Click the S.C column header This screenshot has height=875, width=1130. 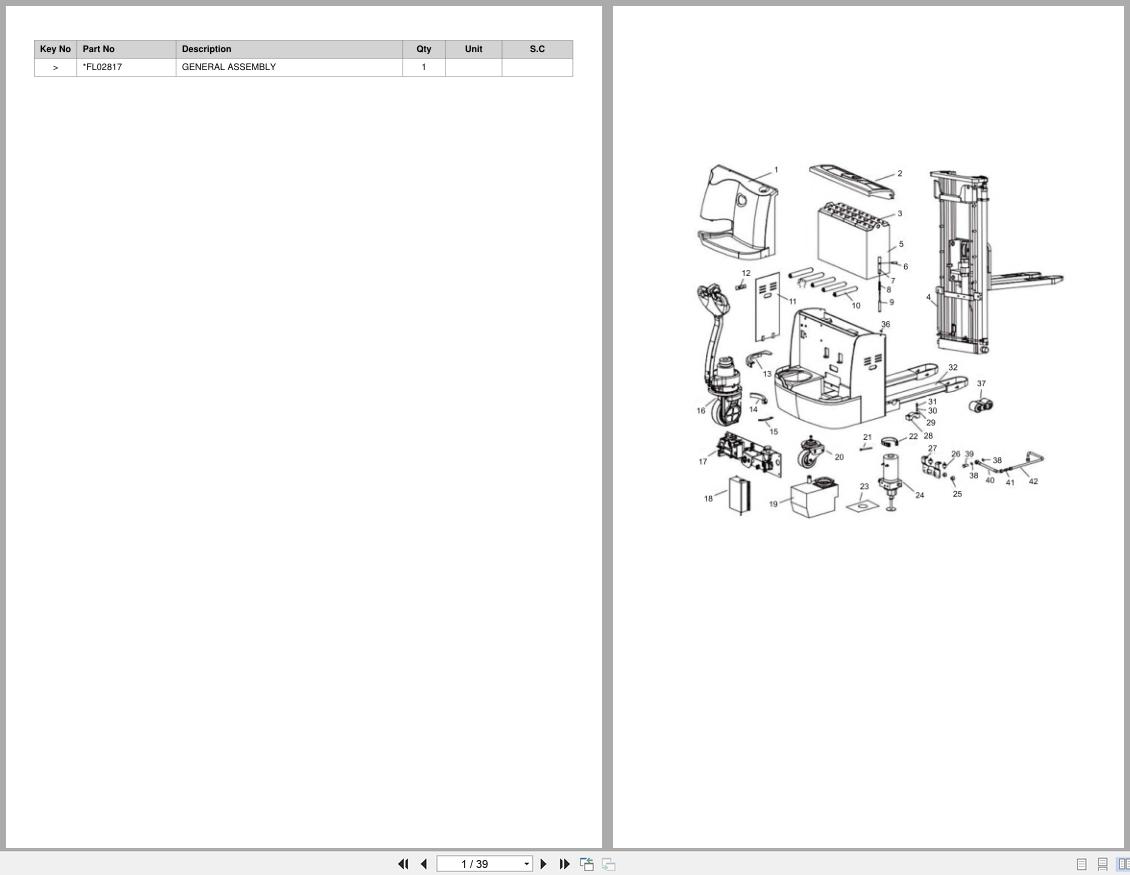pyautogui.click(x=537, y=49)
